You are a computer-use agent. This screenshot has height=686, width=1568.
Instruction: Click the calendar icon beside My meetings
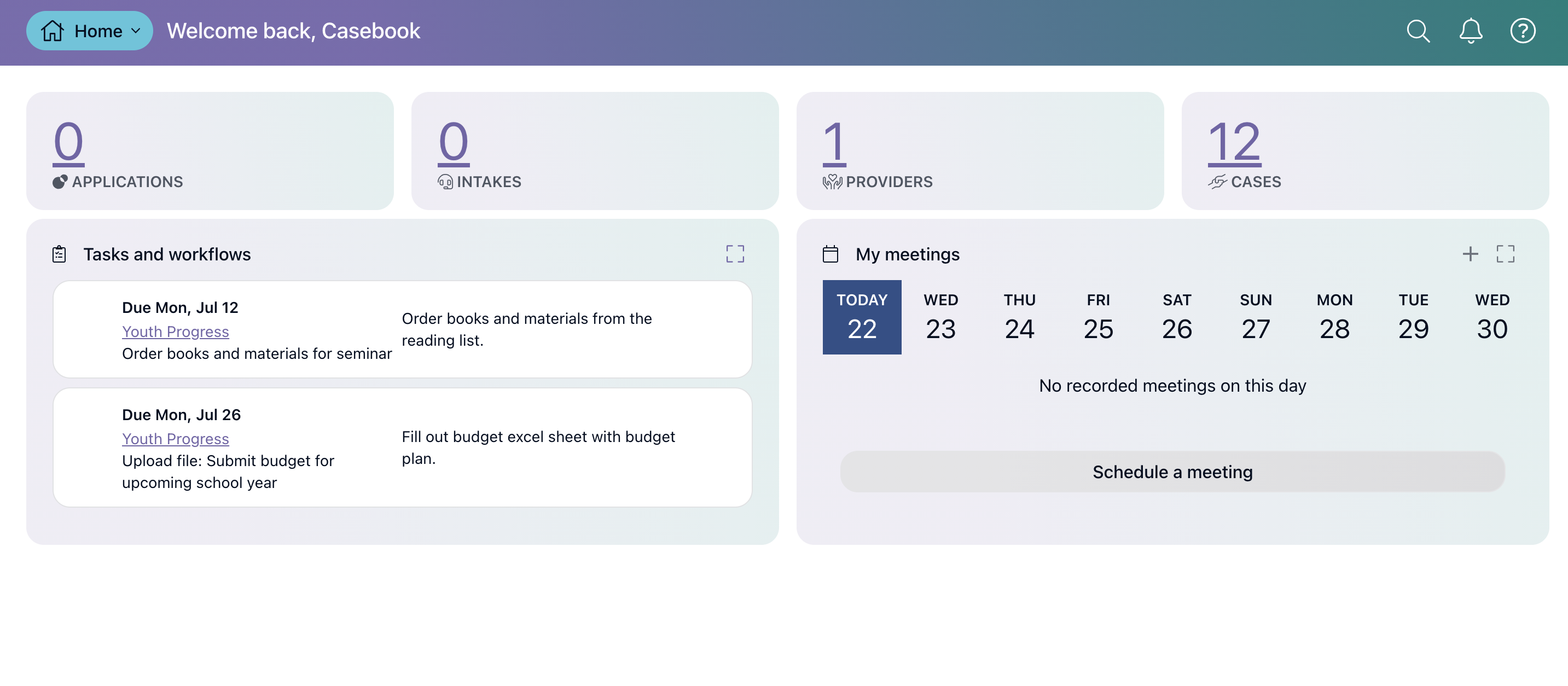pos(831,254)
